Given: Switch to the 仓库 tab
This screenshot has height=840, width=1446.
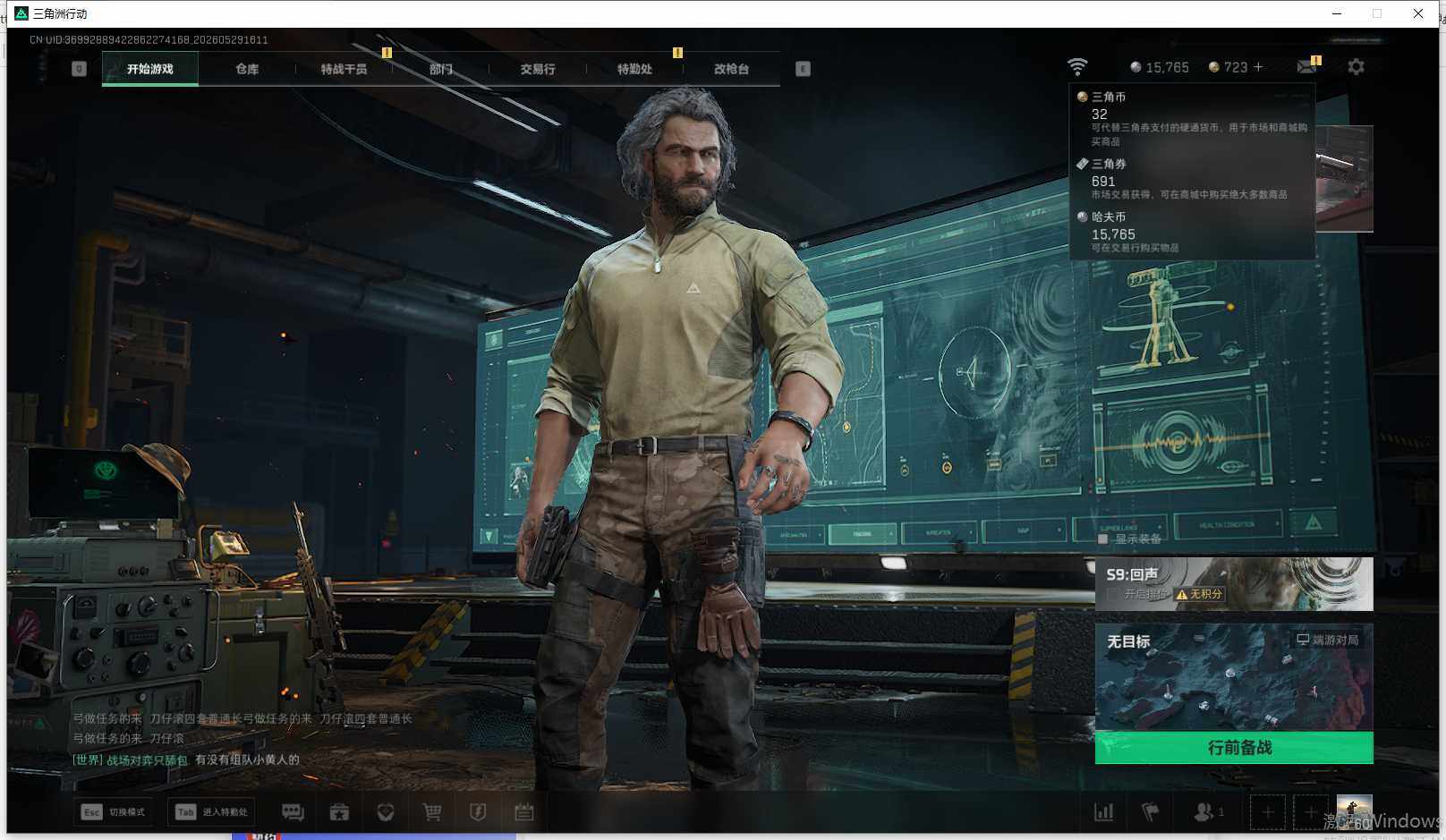Looking at the screenshot, I should click(247, 69).
